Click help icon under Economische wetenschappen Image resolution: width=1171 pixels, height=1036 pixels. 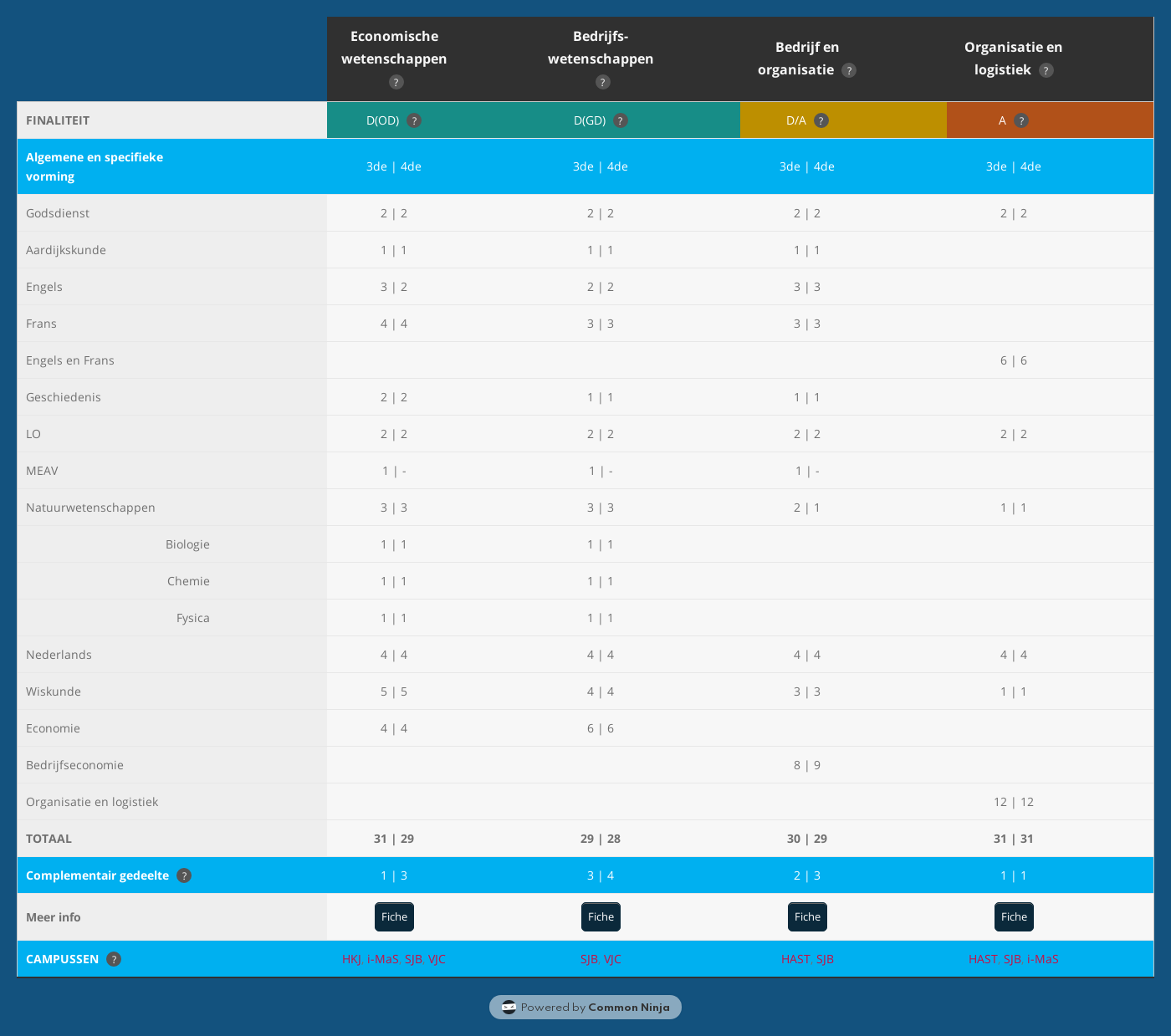click(396, 82)
